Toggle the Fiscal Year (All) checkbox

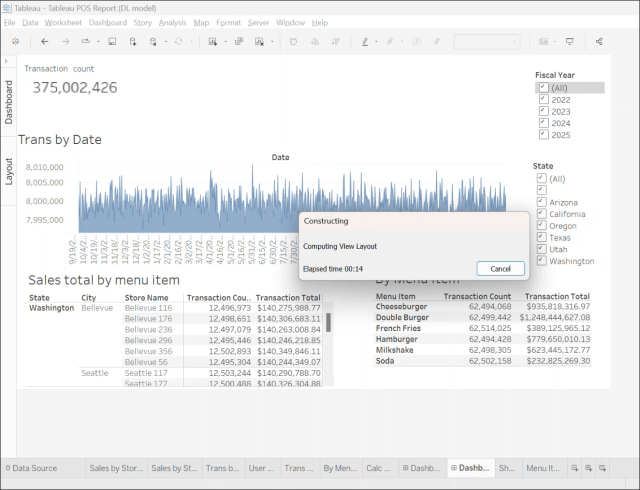point(543,87)
